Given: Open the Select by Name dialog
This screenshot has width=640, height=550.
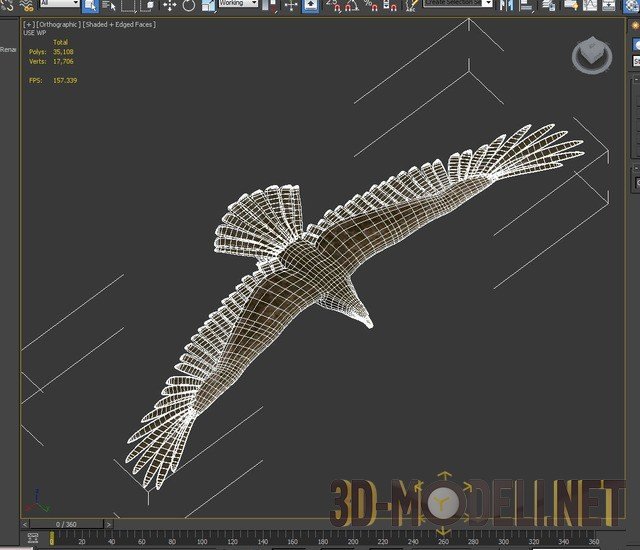Looking at the screenshot, I should point(108,5).
